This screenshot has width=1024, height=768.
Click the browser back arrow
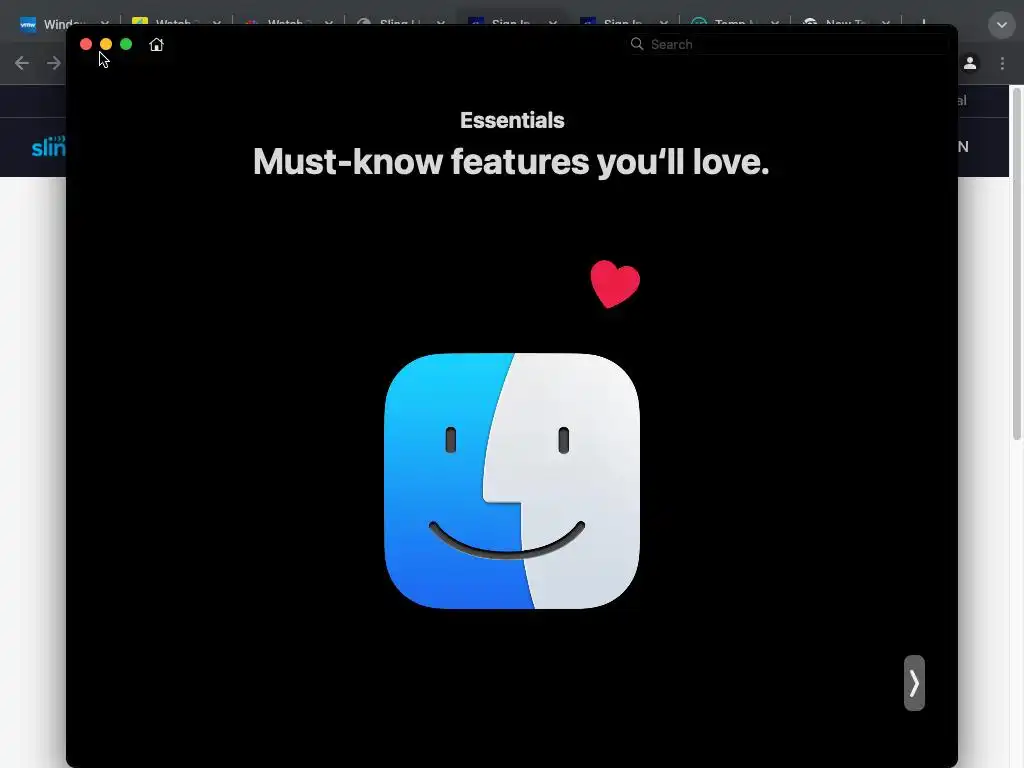(22, 63)
